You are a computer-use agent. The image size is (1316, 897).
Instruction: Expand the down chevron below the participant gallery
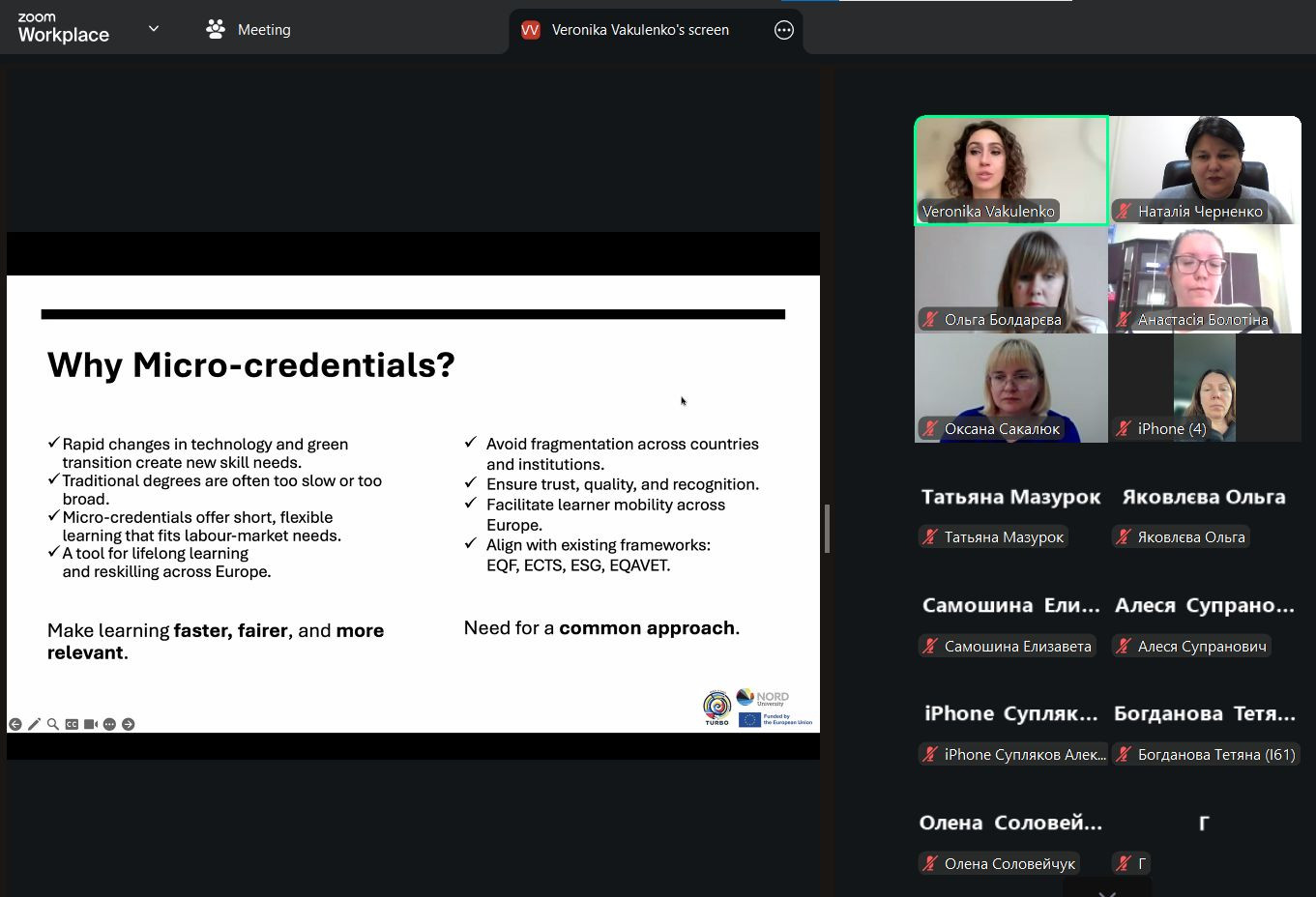point(1107,892)
